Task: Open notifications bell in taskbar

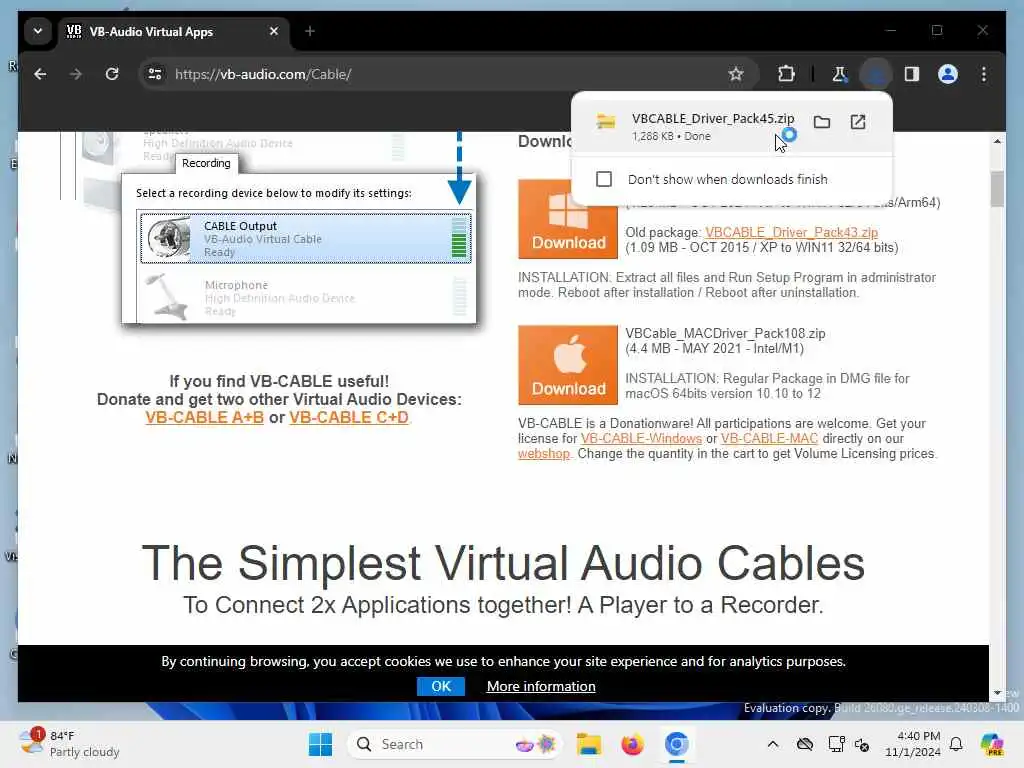Action: (956, 744)
